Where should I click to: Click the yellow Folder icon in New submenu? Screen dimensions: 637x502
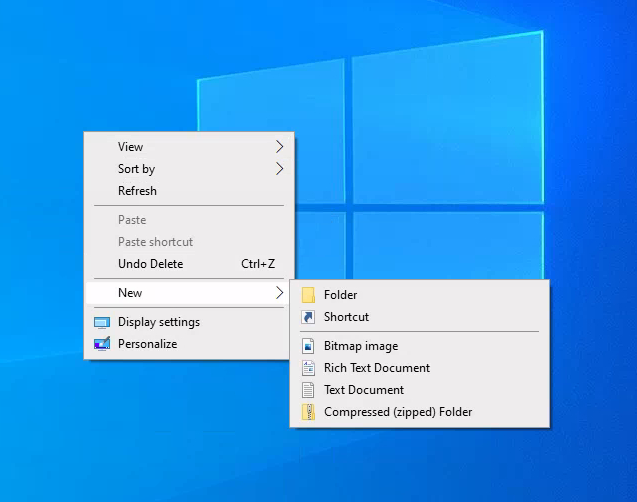point(308,295)
